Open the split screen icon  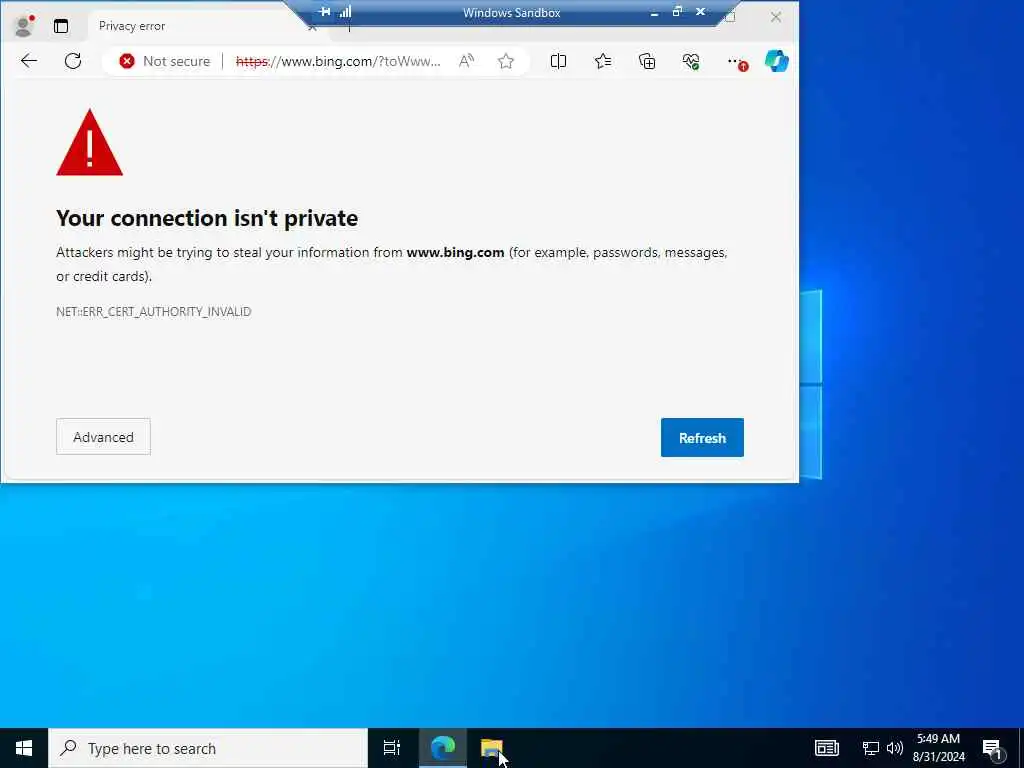558,61
